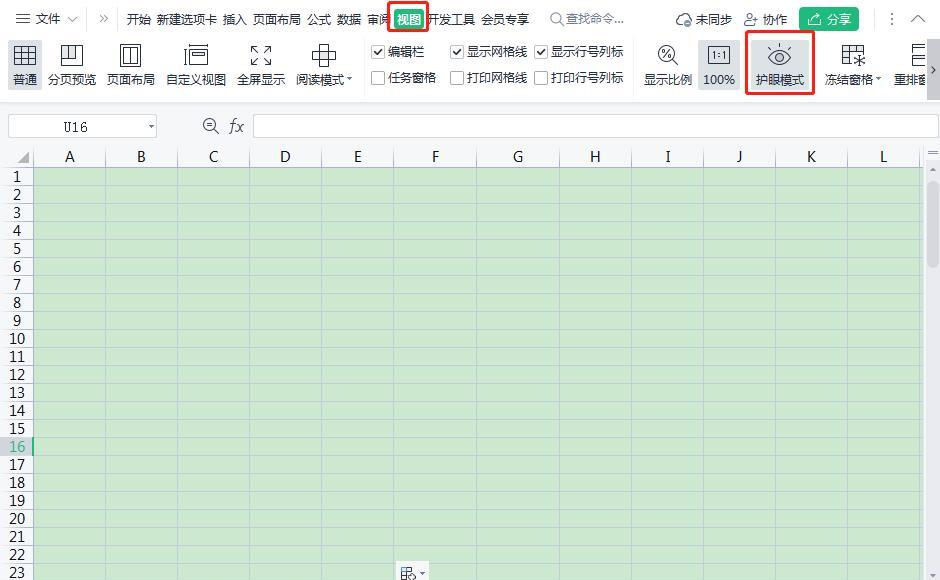
Task: Expand the 冻结窗格 freeze panes dropdown
Action: pyautogui.click(x=878, y=79)
